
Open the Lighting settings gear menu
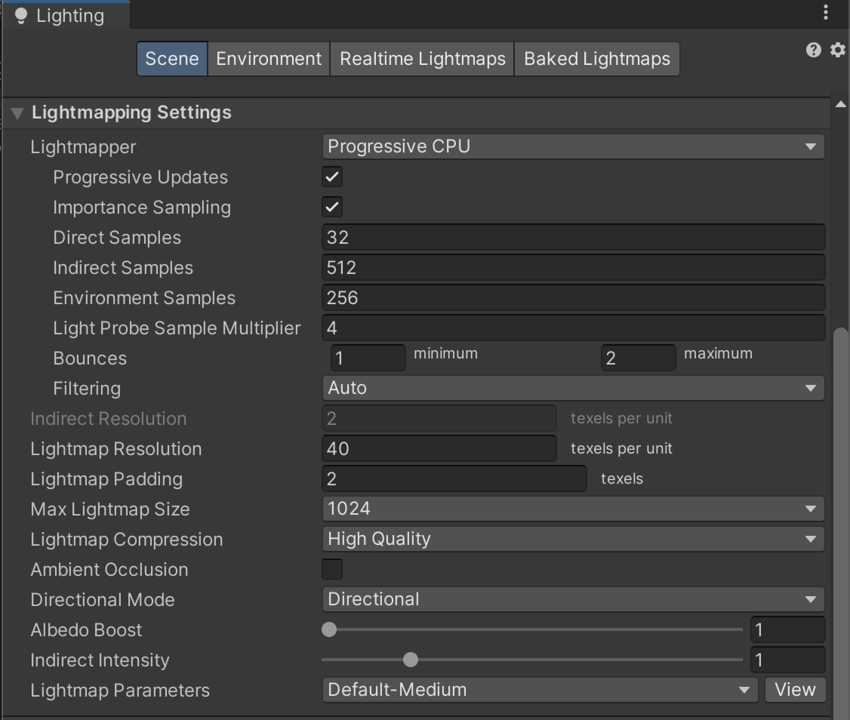[838, 50]
